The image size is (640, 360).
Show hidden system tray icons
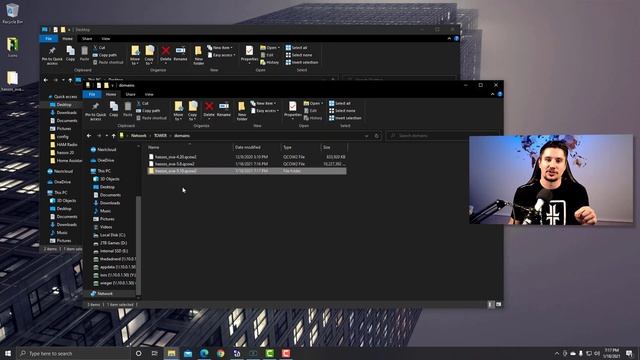pyautogui.click(x=557, y=353)
